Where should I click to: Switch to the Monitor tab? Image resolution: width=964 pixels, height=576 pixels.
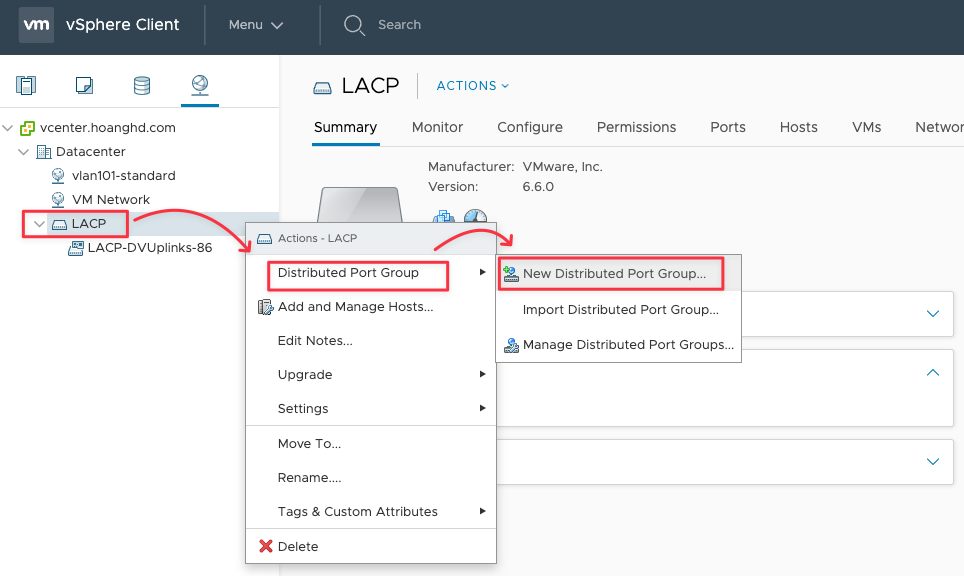coord(437,127)
